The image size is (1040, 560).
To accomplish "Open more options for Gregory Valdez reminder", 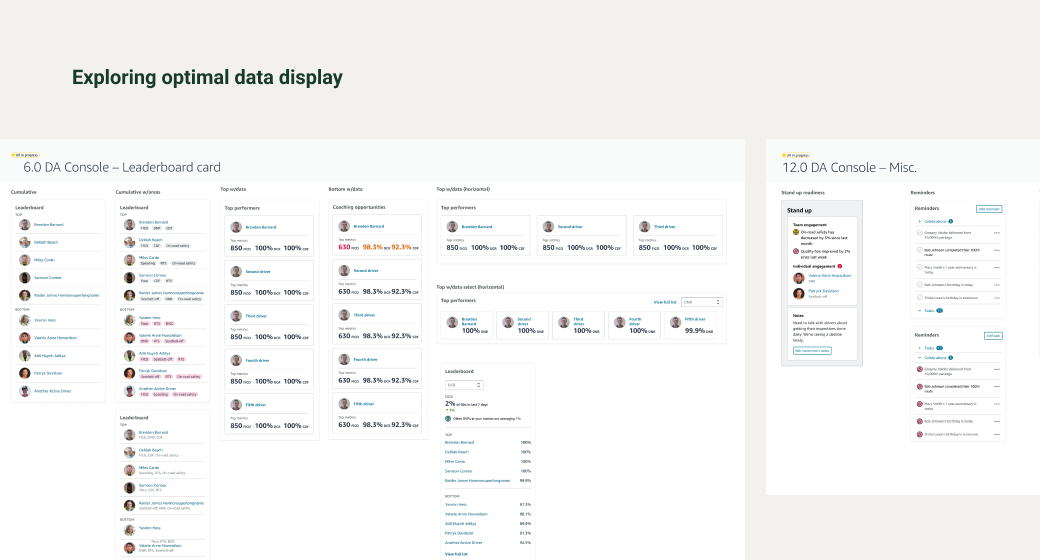I will coord(997,234).
